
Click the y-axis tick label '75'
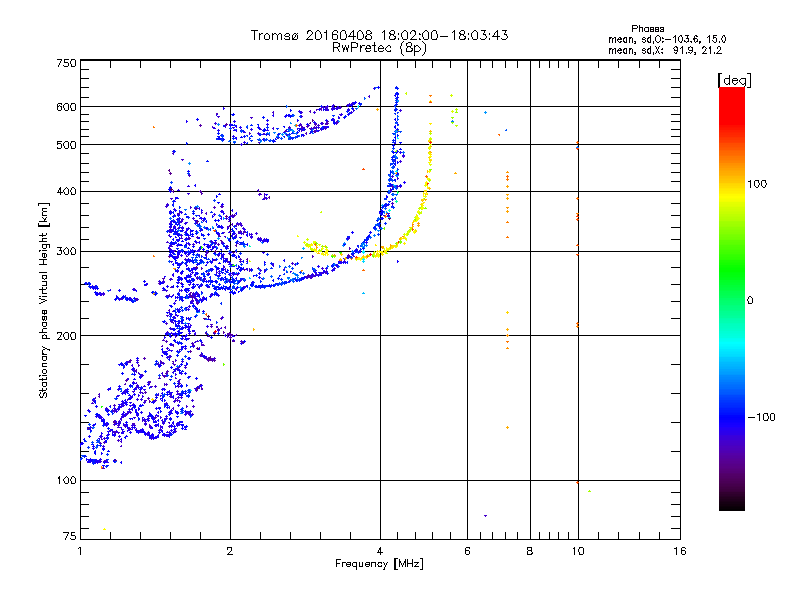pos(70,536)
